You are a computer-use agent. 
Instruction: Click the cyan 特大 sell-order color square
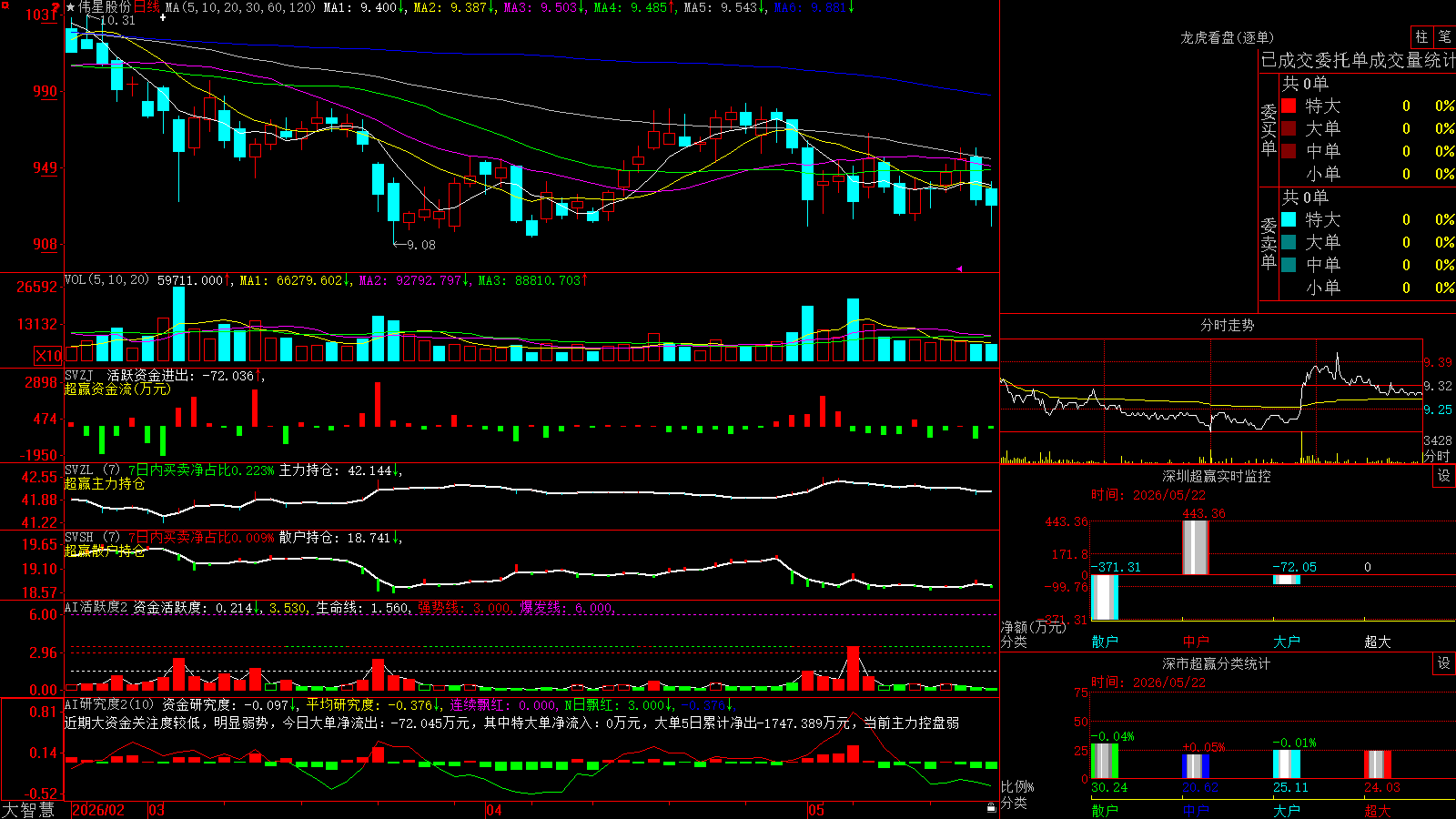click(x=1289, y=219)
